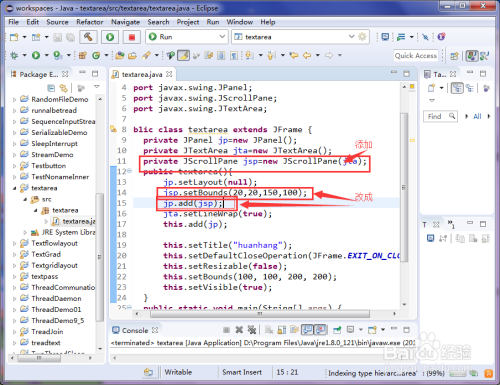500x385 pixels.
Task: Click the Remove All Terminated Launches icon
Action: tap(252, 330)
